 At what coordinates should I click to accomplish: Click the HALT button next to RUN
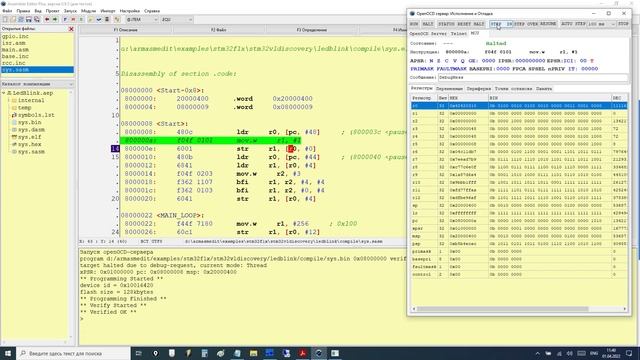pos(428,24)
